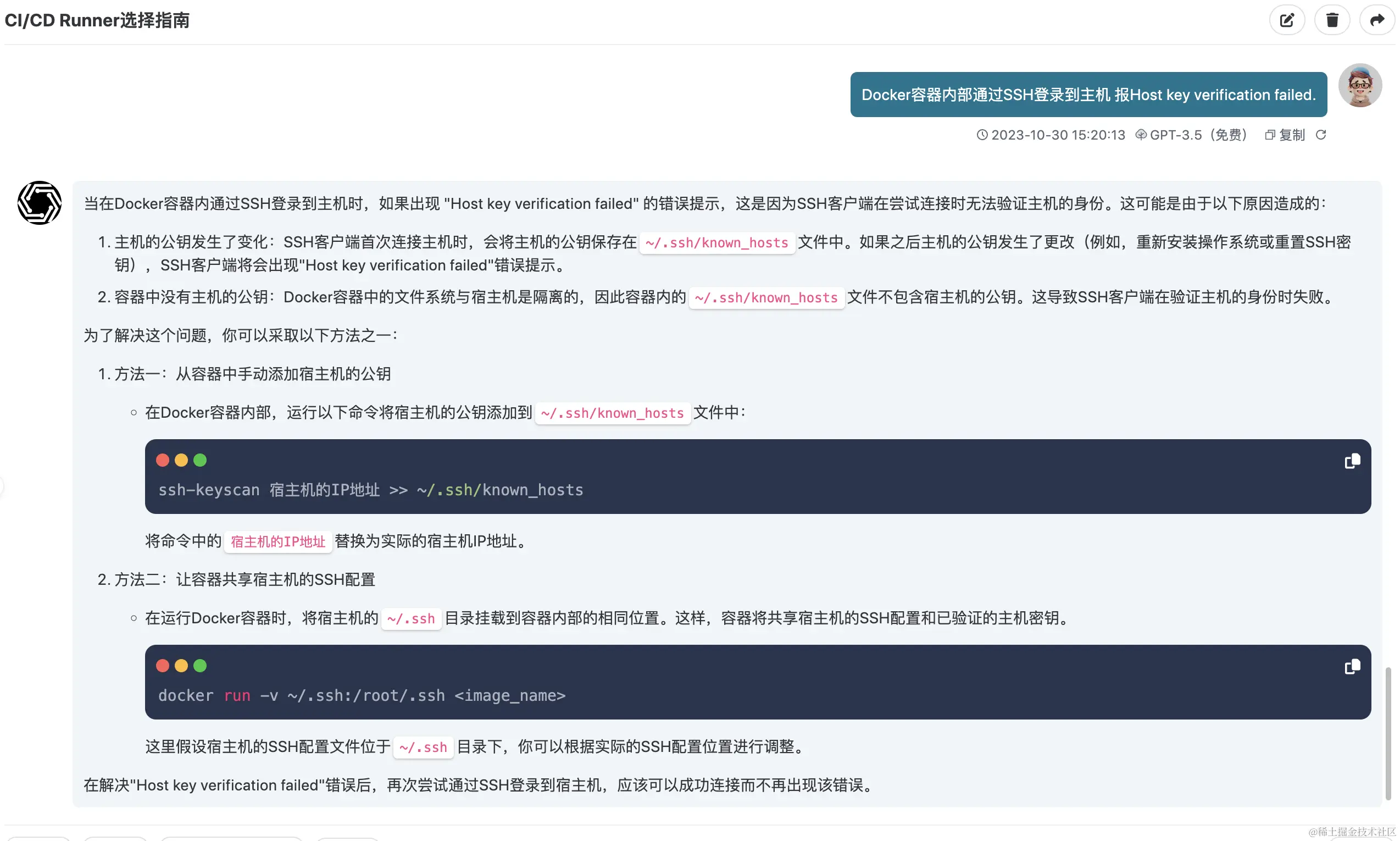Click the CI/CD Runner选择指南 title
The image size is (1400, 841).
pyautogui.click(x=97, y=20)
